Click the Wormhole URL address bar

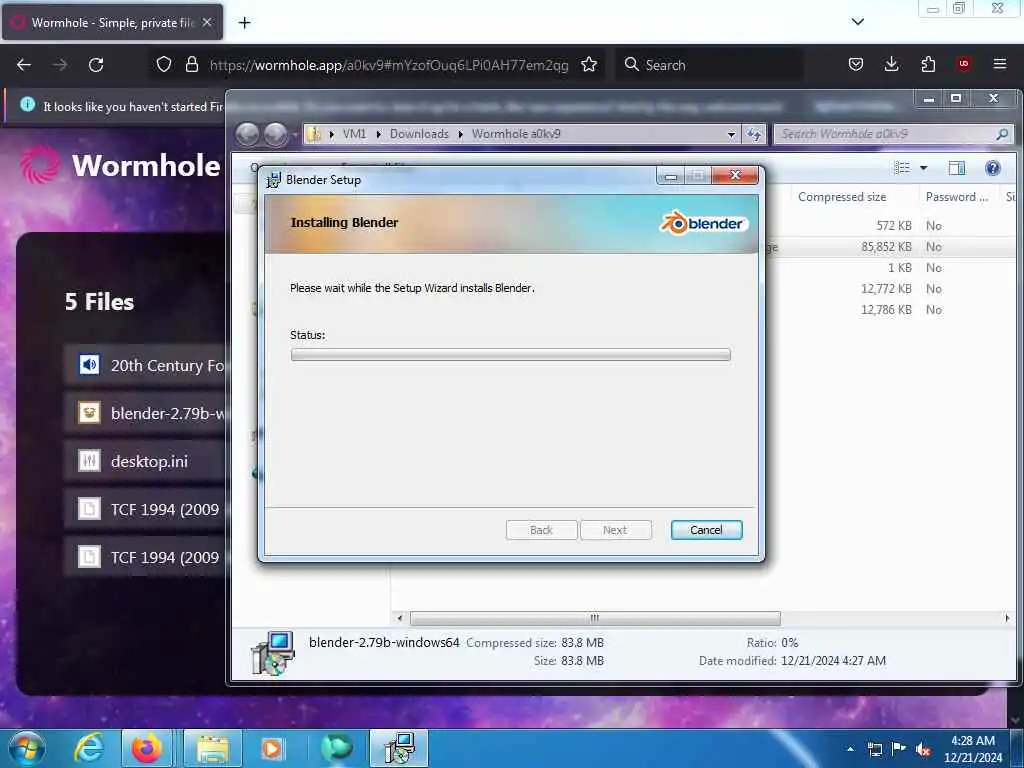coord(389,65)
